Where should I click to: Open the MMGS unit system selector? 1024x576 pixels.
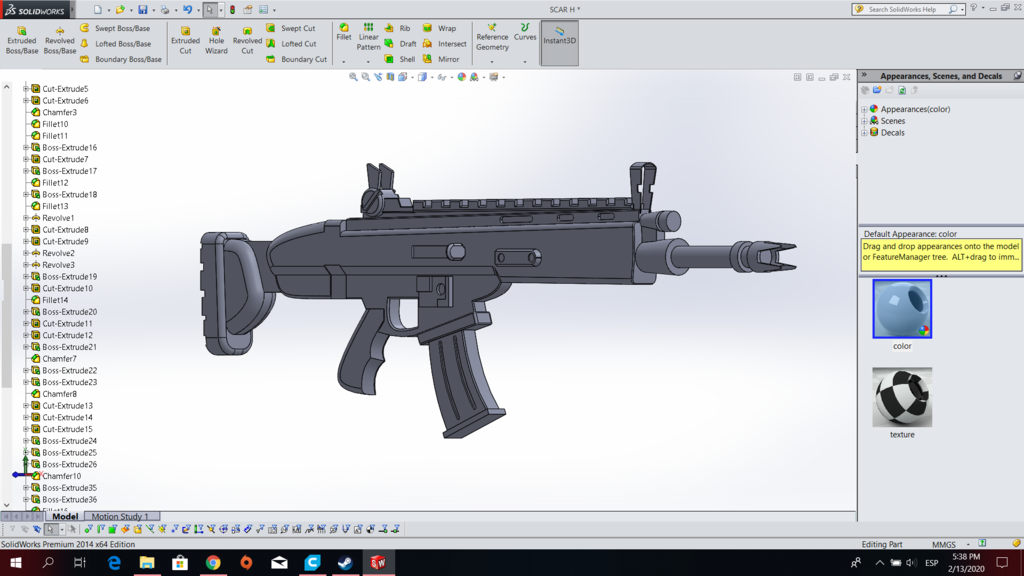(x=948, y=544)
